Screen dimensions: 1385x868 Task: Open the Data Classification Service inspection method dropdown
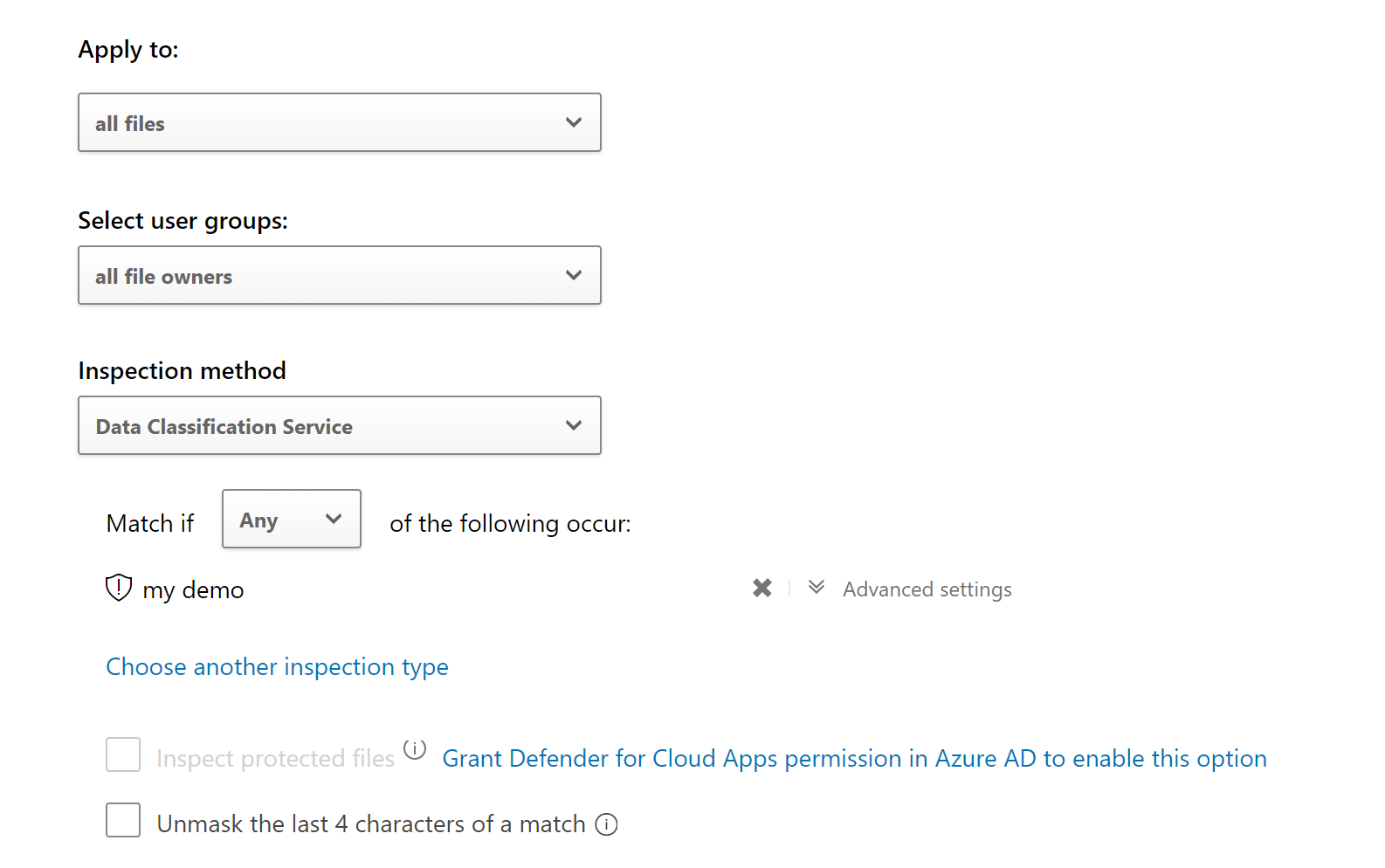pyautogui.click(x=339, y=425)
